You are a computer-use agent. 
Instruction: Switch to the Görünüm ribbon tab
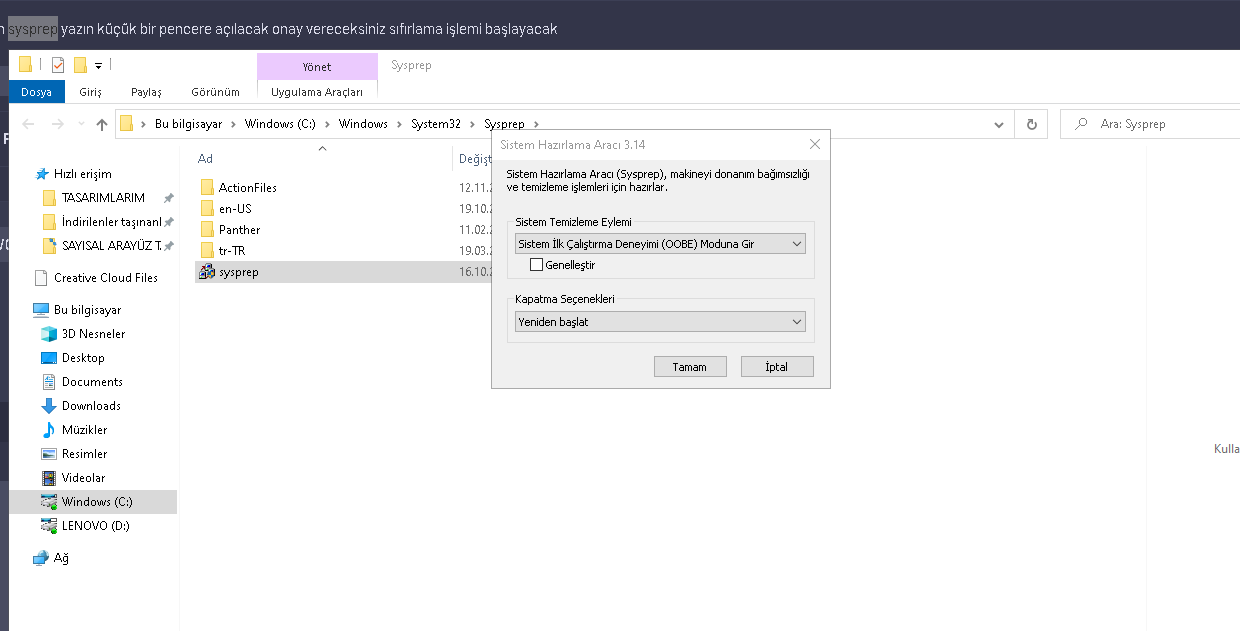click(x=216, y=92)
